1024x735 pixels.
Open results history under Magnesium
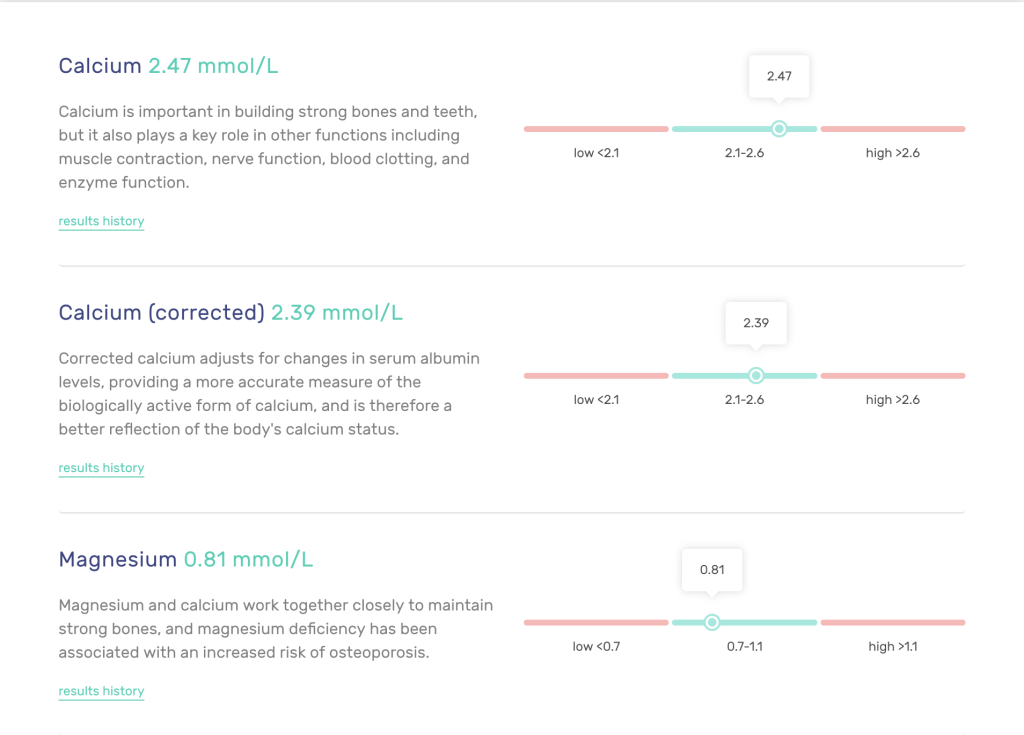101,691
